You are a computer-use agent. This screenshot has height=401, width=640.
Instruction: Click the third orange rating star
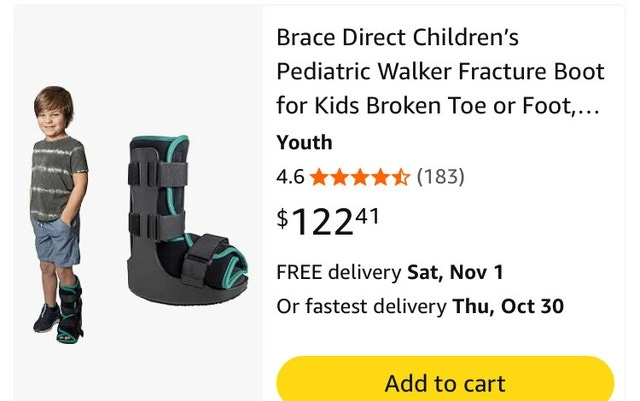click(360, 178)
